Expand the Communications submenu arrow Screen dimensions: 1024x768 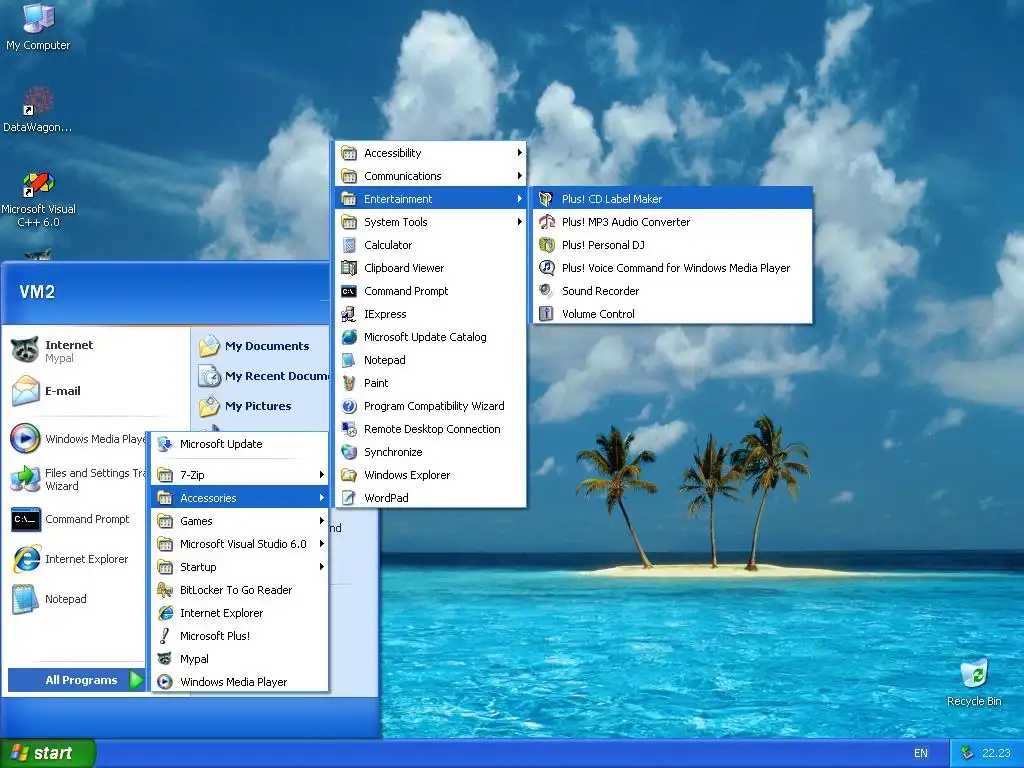519,176
